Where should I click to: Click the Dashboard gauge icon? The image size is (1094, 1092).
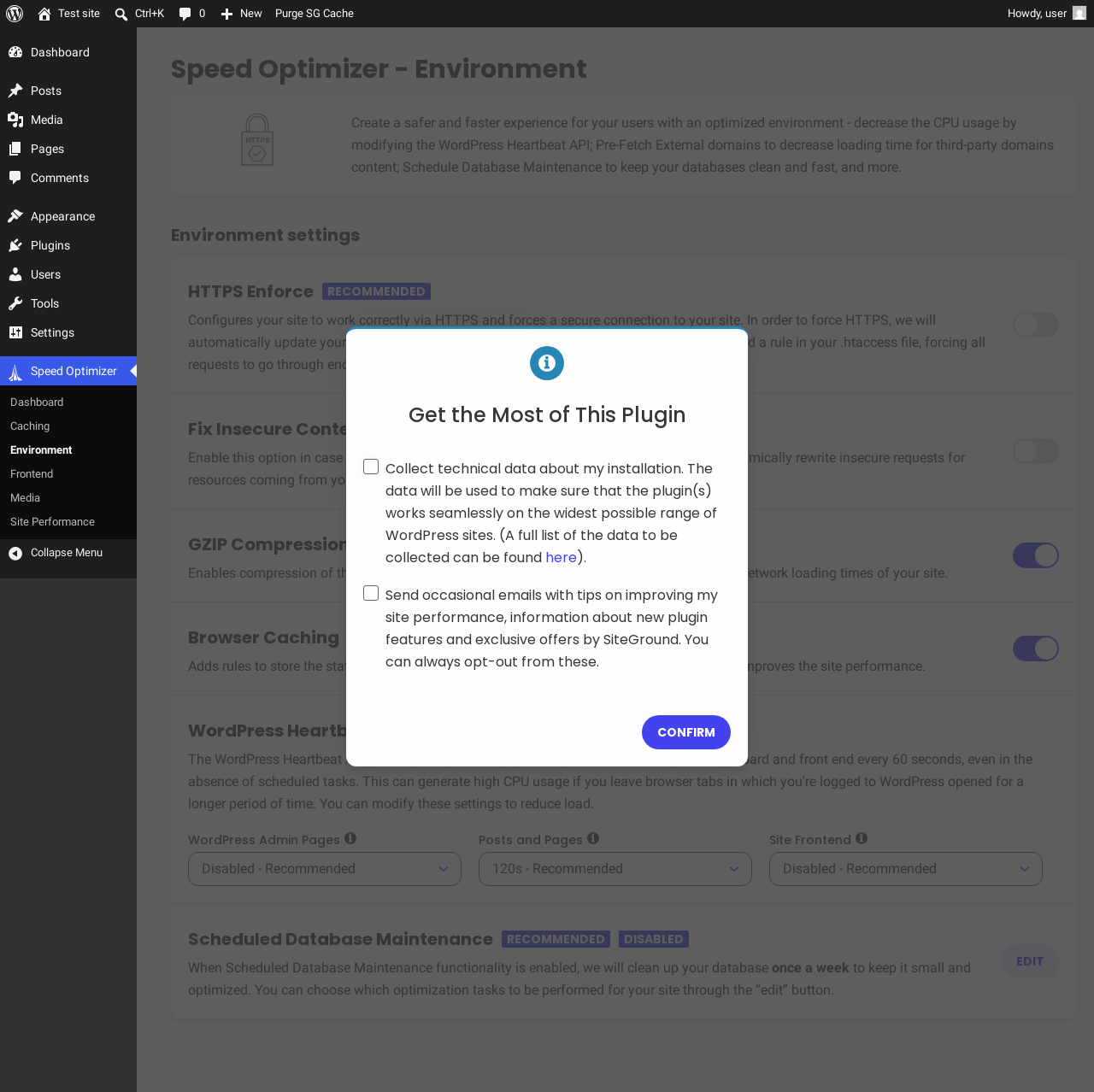point(15,52)
